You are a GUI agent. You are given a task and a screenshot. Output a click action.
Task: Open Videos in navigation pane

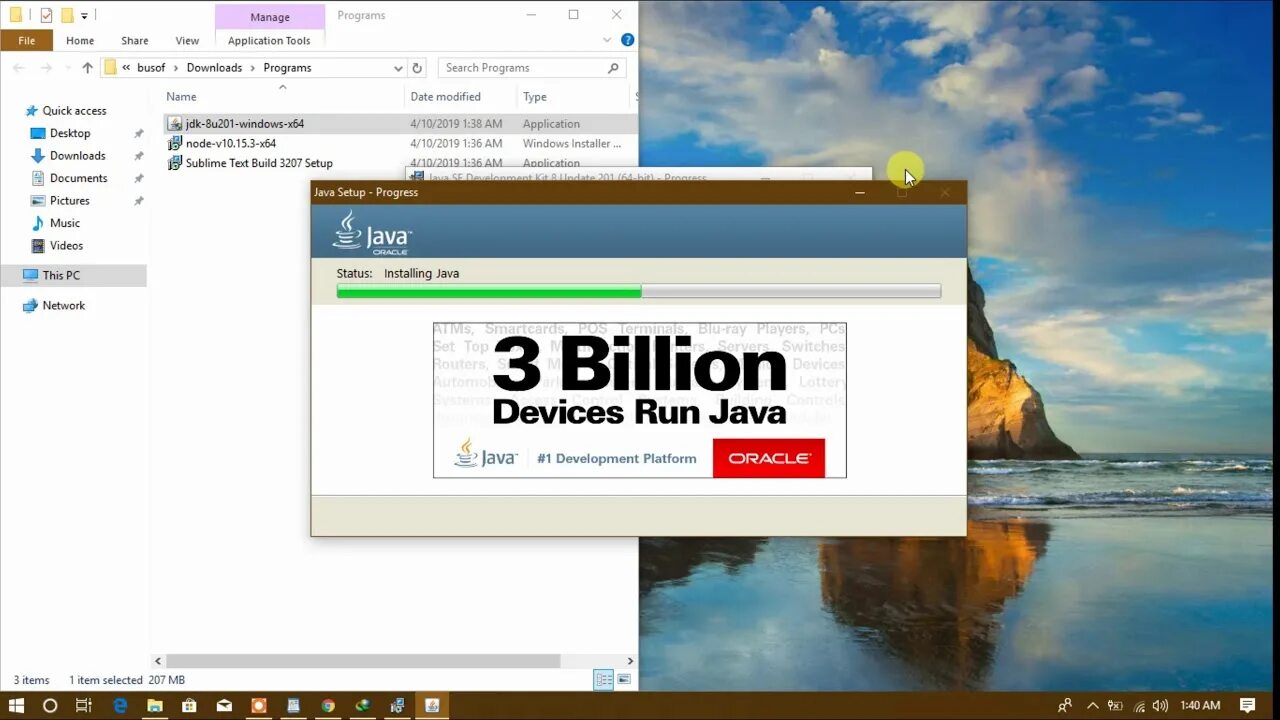pyautogui.click(x=66, y=246)
